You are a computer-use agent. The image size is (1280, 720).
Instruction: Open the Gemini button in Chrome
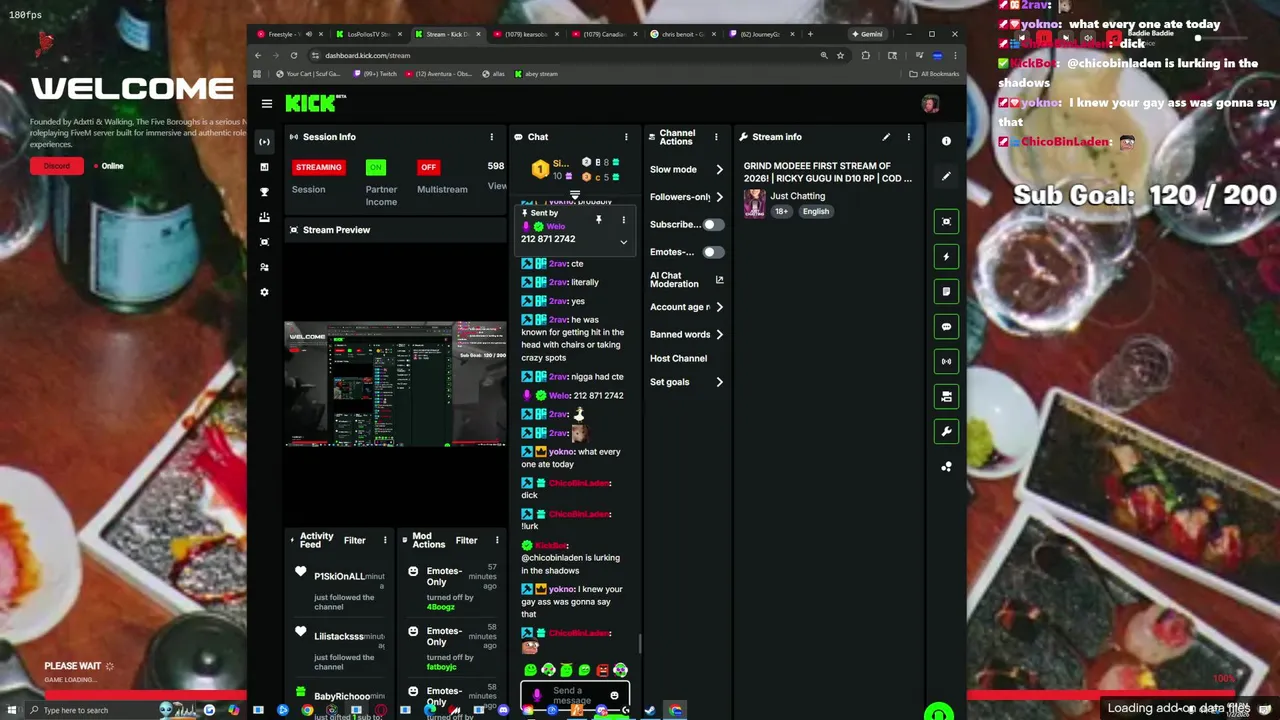coord(868,34)
